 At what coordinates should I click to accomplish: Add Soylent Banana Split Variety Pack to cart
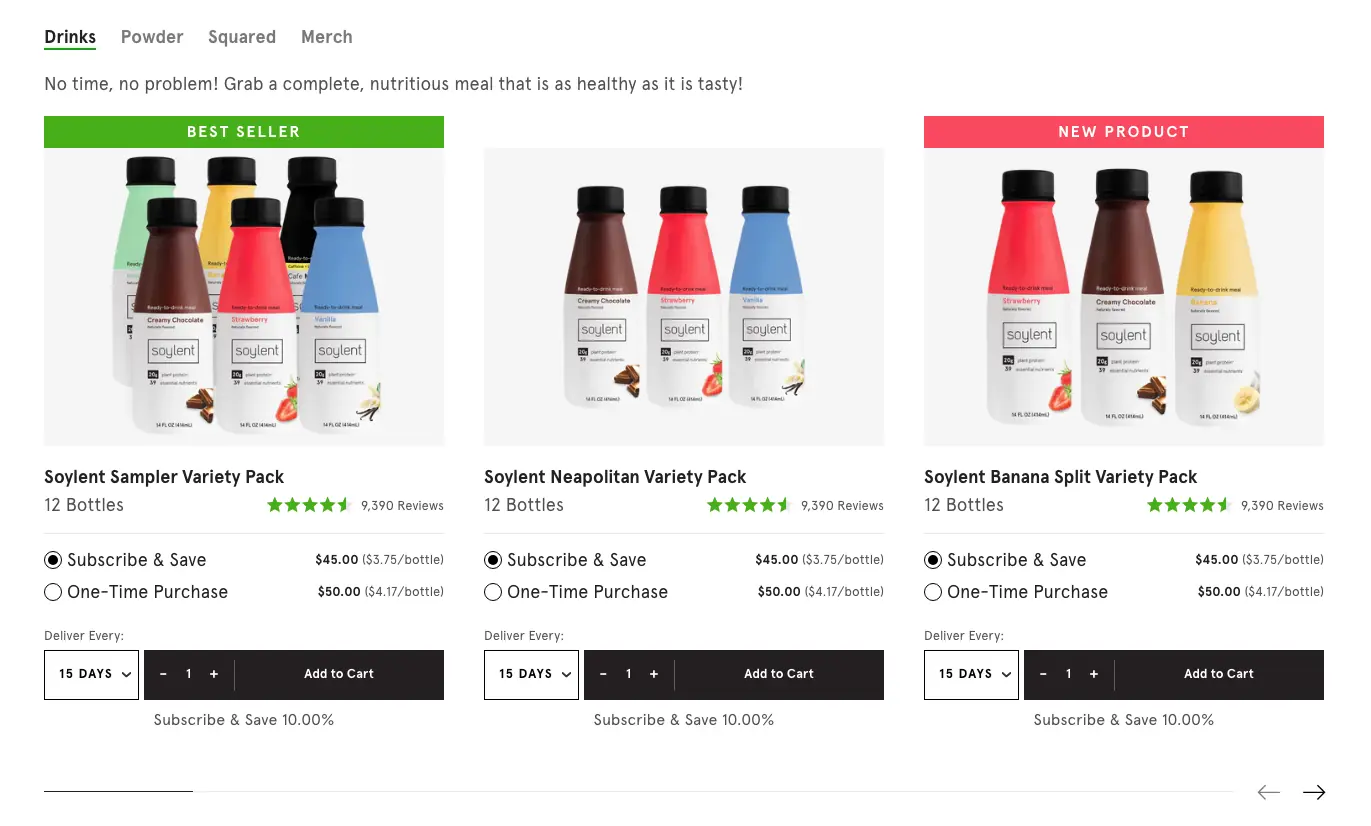(x=1219, y=674)
